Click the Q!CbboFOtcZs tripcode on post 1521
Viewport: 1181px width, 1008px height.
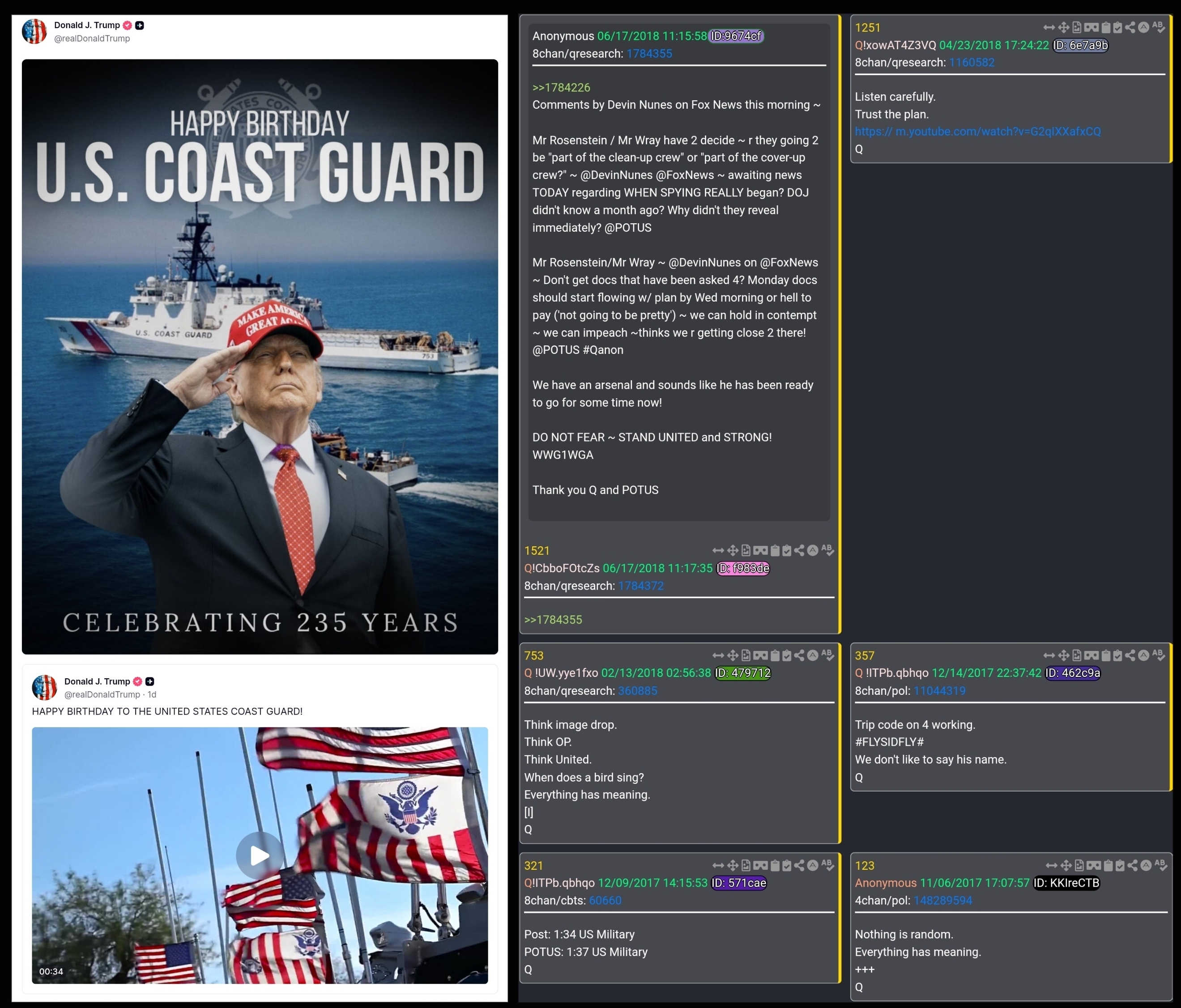[x=562, y=568]
